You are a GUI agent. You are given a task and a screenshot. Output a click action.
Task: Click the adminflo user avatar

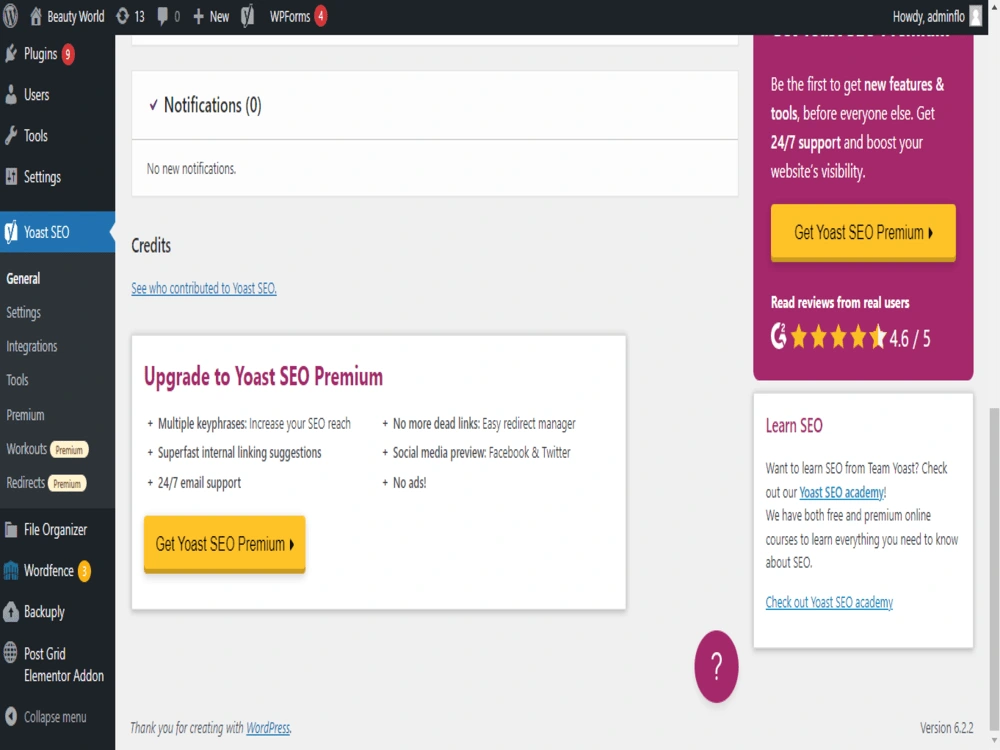(975, 16)
